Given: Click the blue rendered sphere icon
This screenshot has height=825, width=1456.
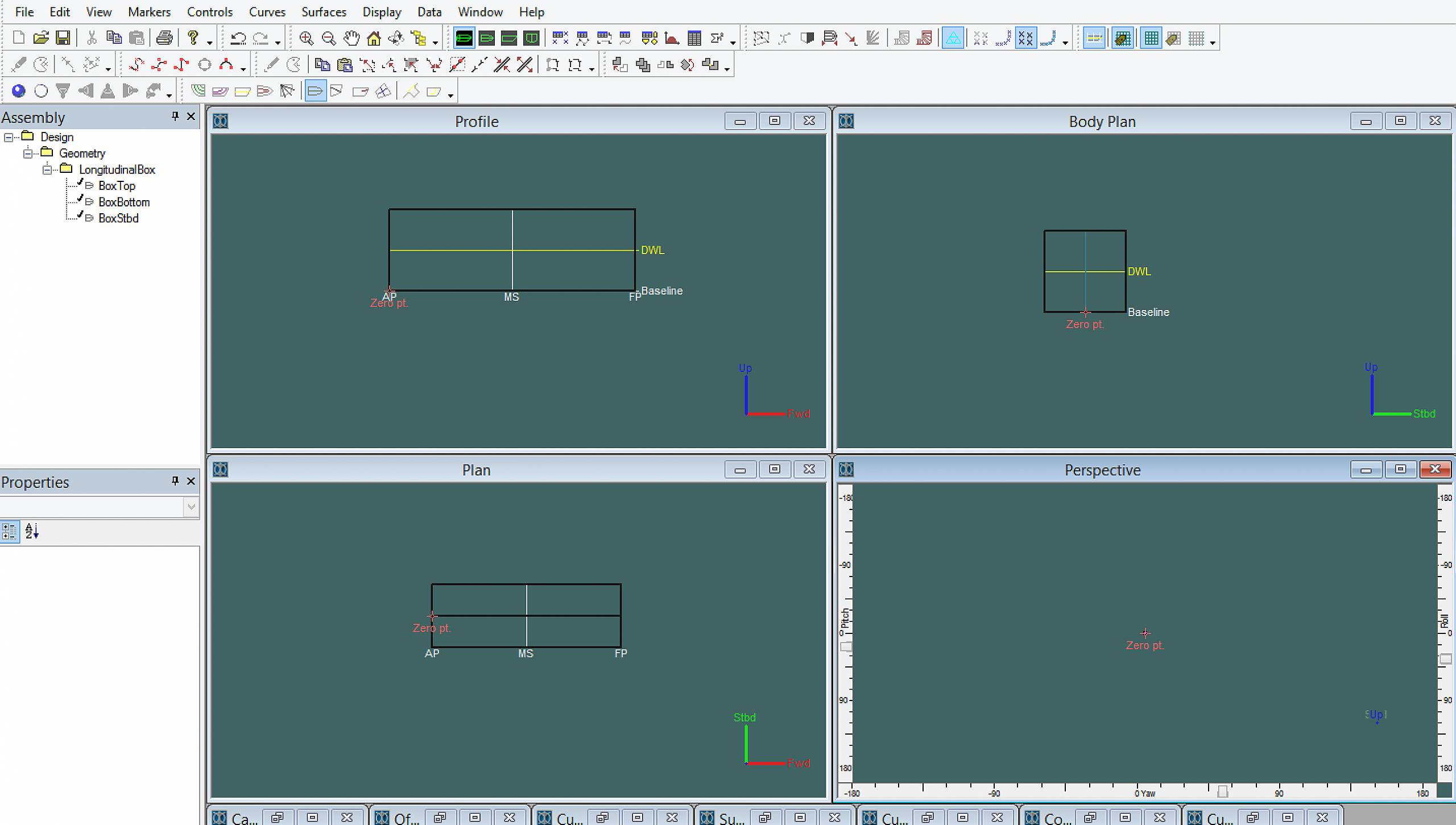Looking at the screenshot, I should point(18,91).
